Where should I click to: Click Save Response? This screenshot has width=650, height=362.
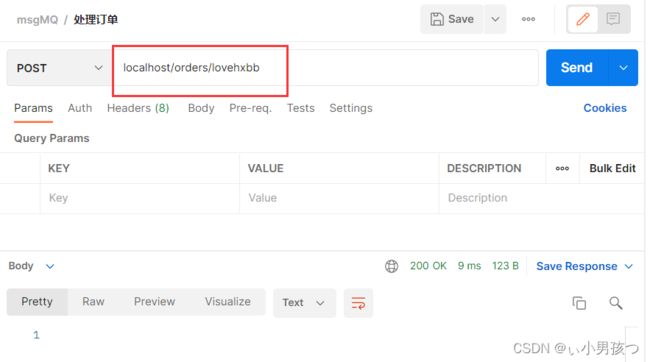tap(577, 266)
